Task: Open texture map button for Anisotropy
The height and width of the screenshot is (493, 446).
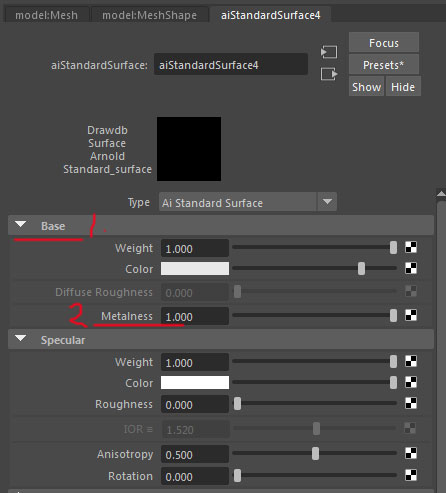Action: pyautogui.click(x=411, y=454)
